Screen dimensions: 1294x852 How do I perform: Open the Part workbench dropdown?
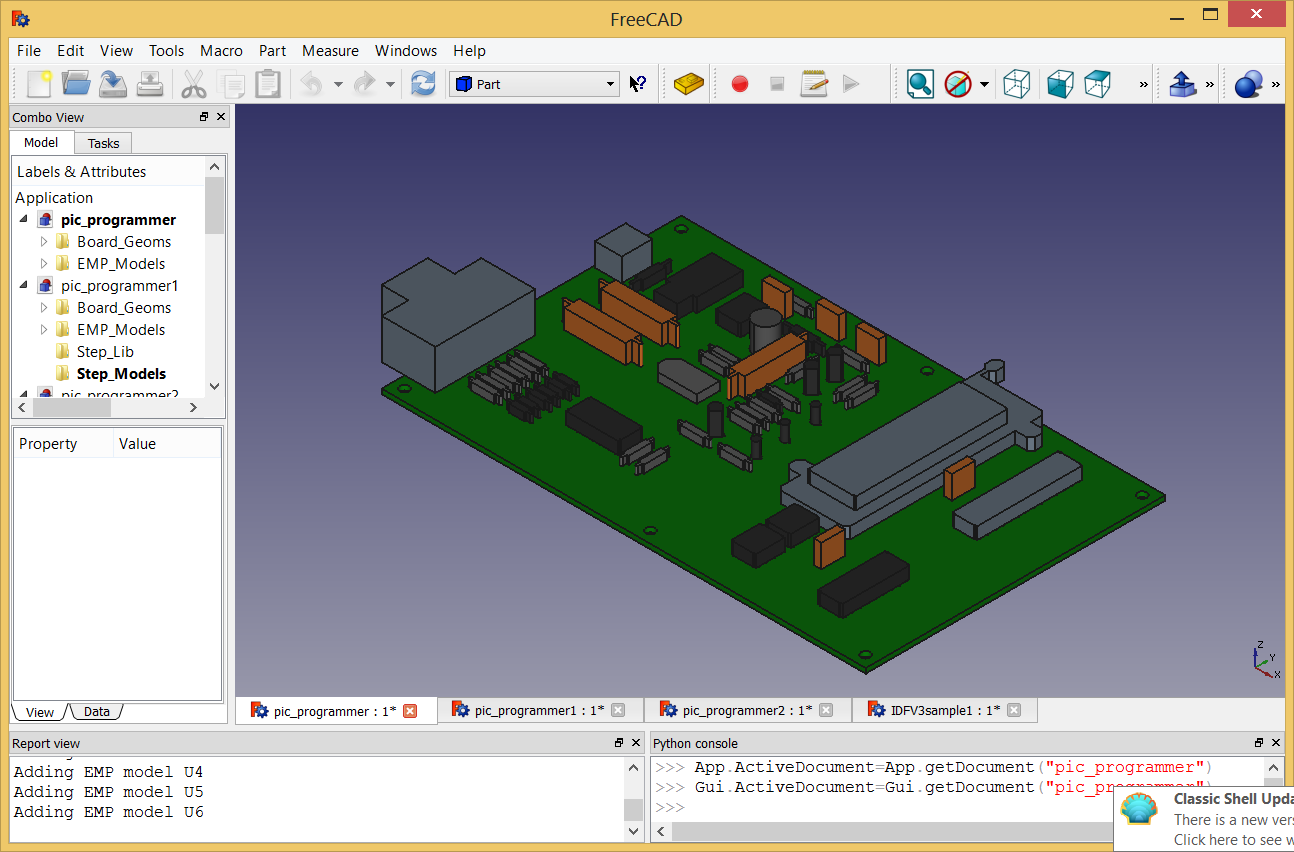click(x=535, y=84)
